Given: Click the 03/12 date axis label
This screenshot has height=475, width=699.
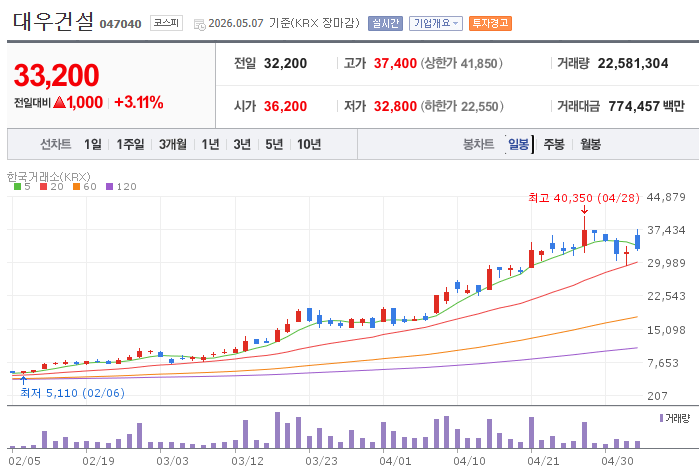Looking at the screenshot, I should point(247,461).
